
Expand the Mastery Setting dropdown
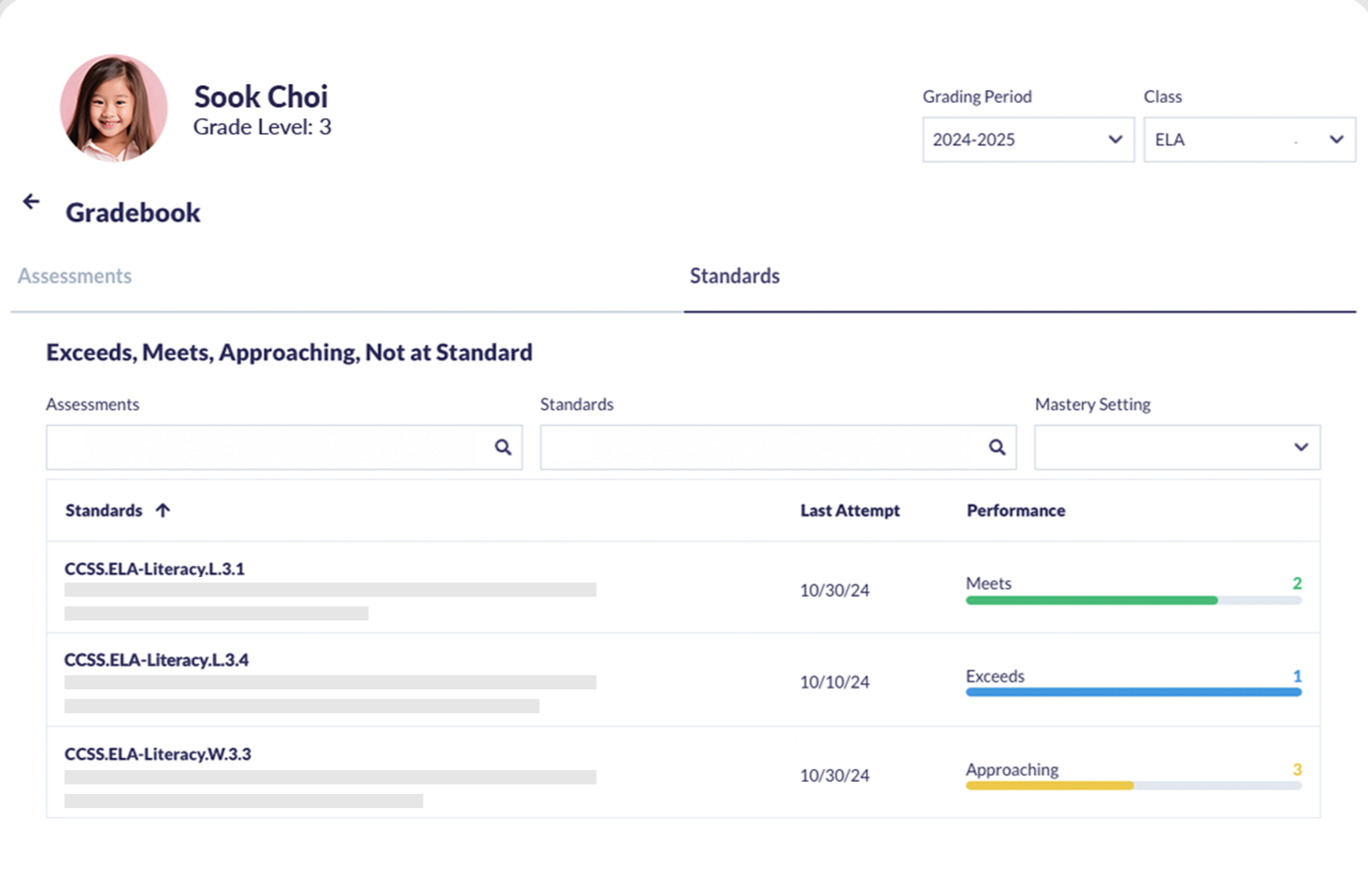click(x=1176, y=447)
